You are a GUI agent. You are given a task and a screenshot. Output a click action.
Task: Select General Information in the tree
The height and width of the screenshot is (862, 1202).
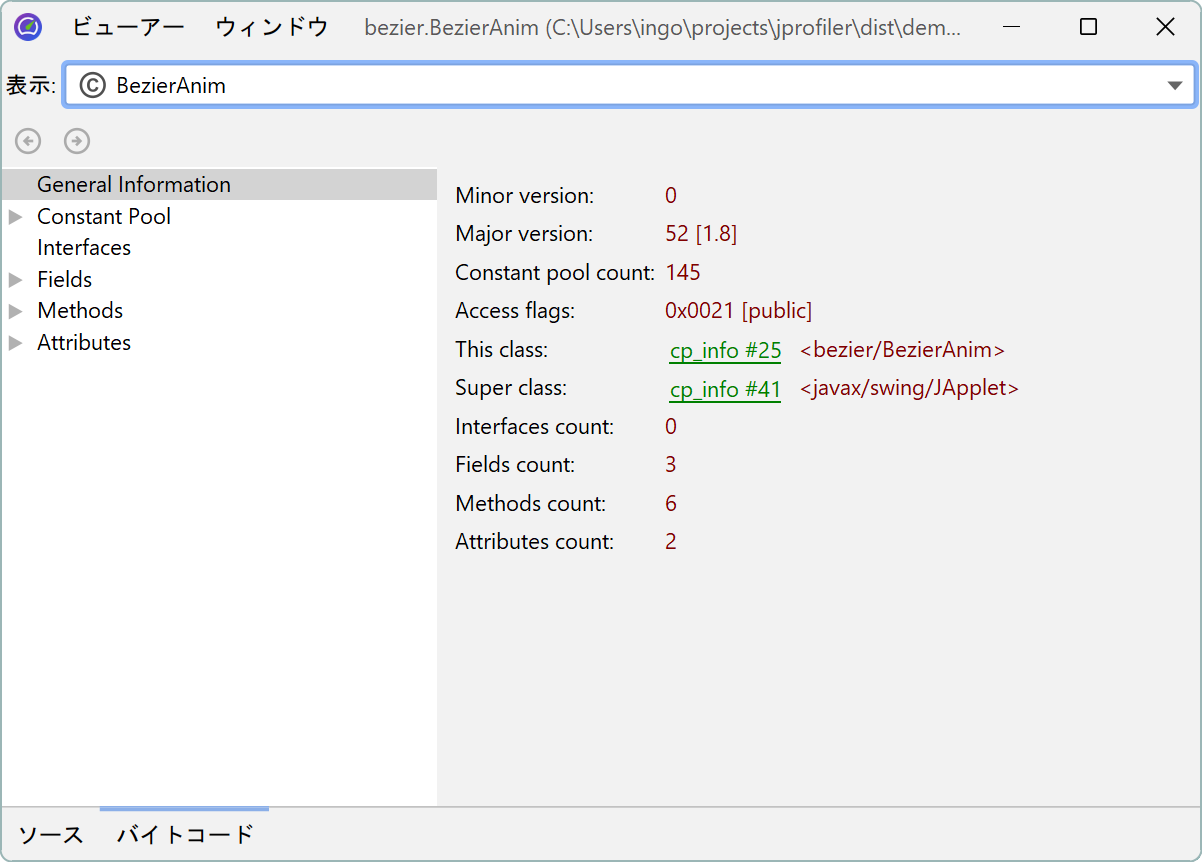coord(134,185)
